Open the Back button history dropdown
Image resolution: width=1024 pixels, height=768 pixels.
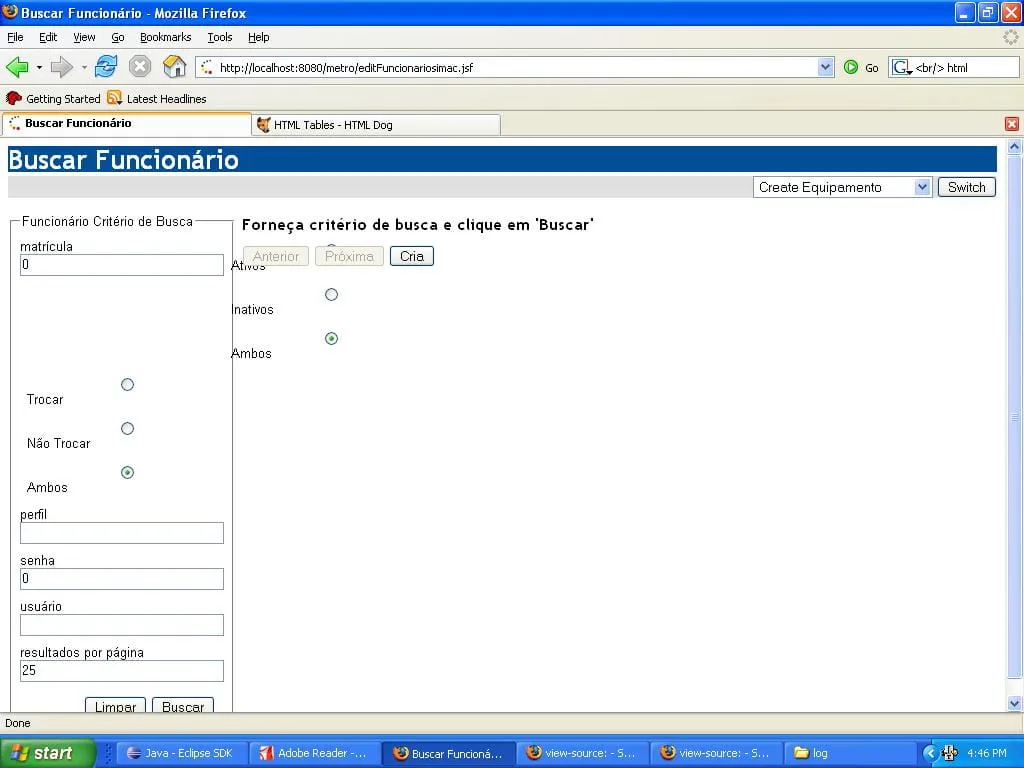[x=39, y=67]
